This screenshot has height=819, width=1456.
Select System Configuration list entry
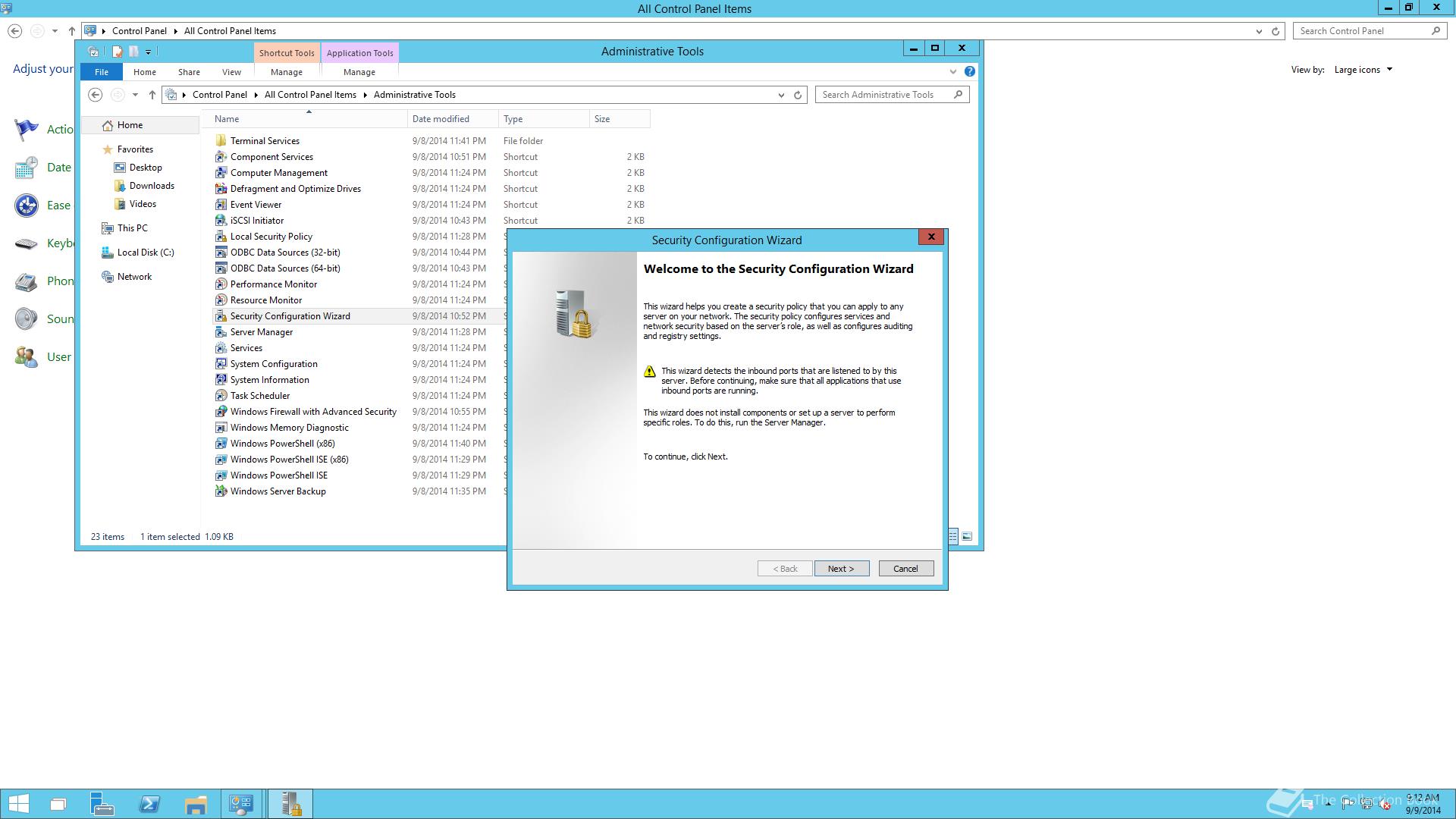(274, 364)
